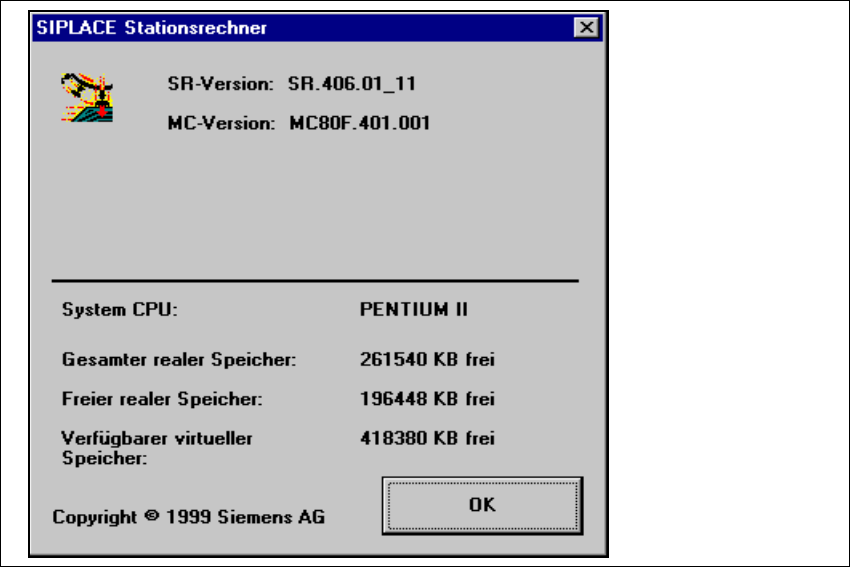
Task: Click the 'System CPU:' label
Action: (120, 310)
